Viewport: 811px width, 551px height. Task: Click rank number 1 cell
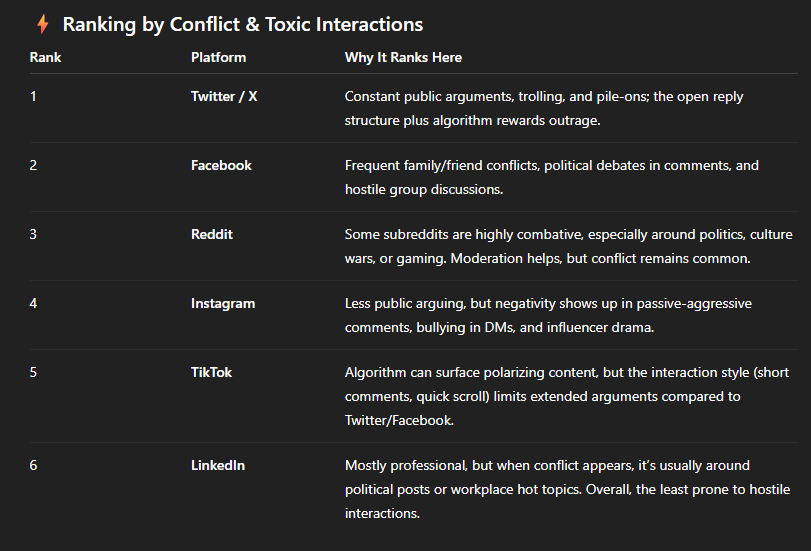pyautogui.click(x=33, y=96)
